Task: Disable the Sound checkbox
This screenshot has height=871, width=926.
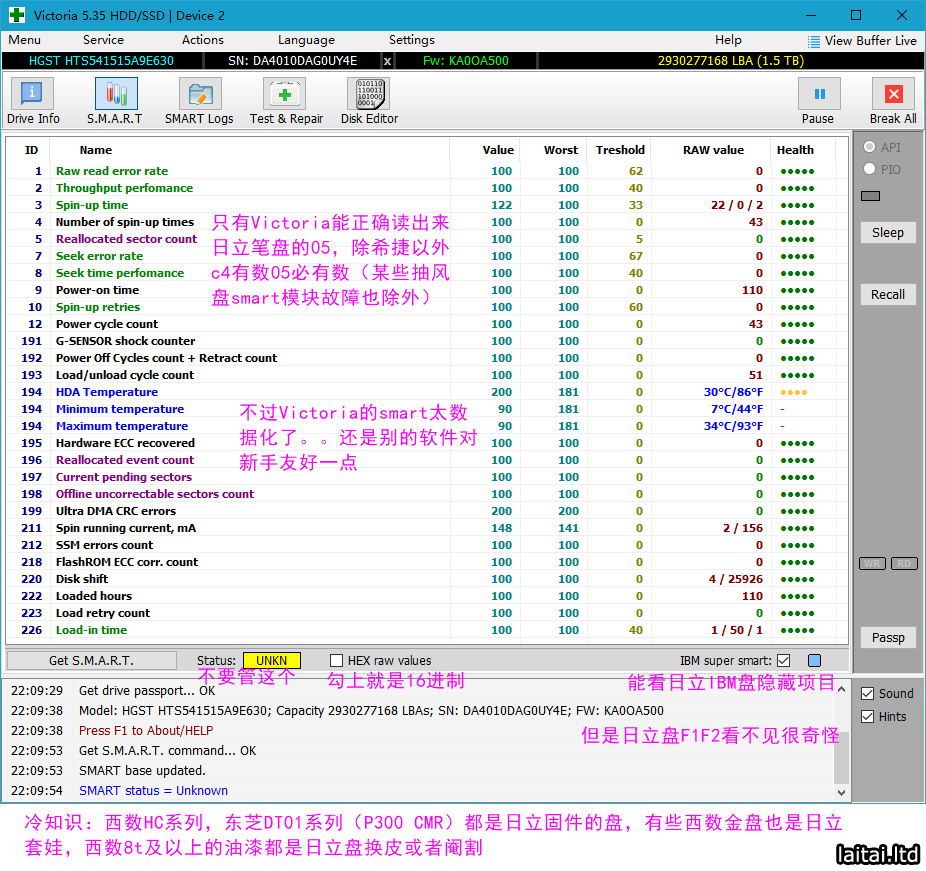Action: (x=867, y=693)
